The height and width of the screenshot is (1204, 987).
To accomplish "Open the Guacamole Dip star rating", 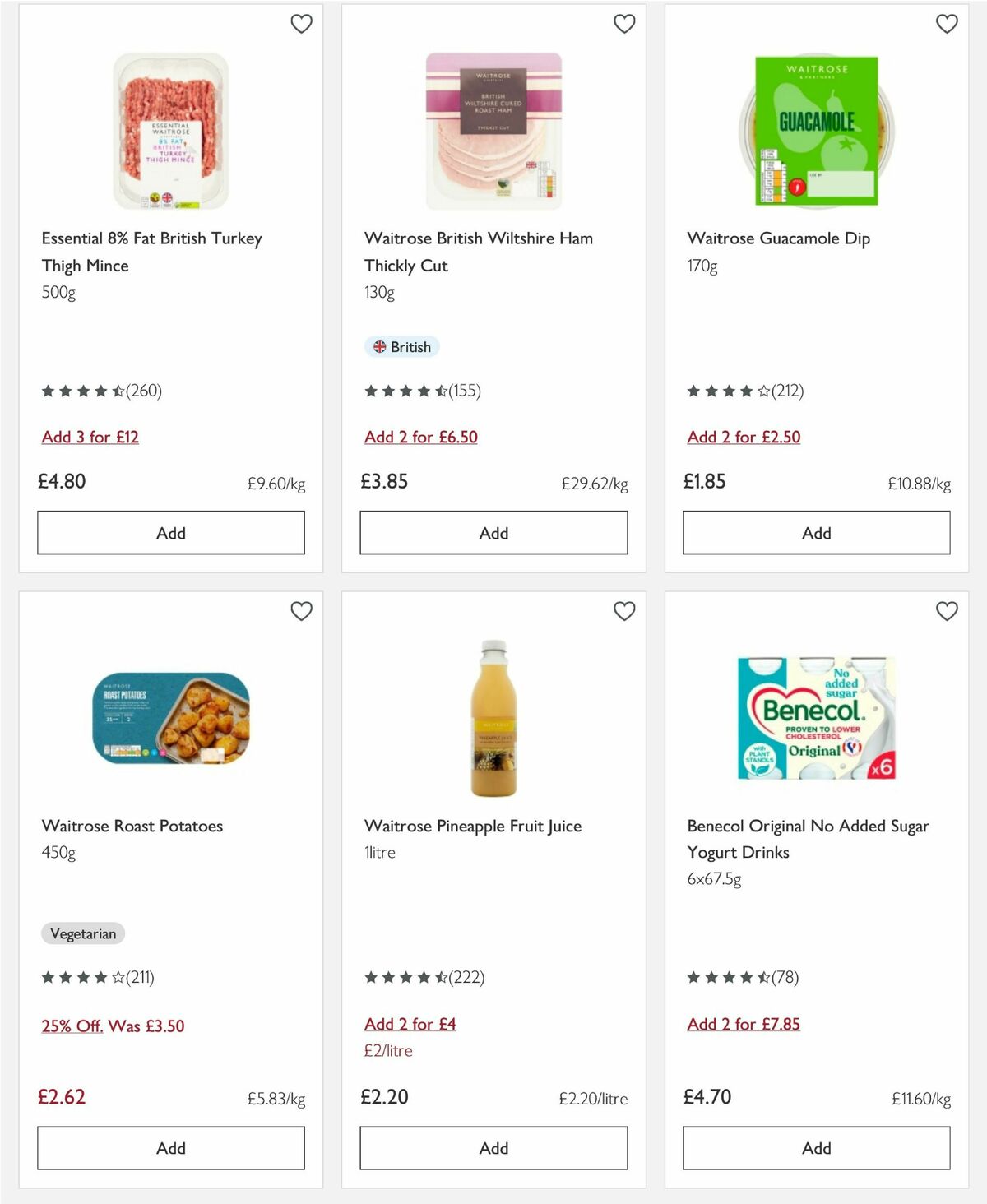I will 728,391.
